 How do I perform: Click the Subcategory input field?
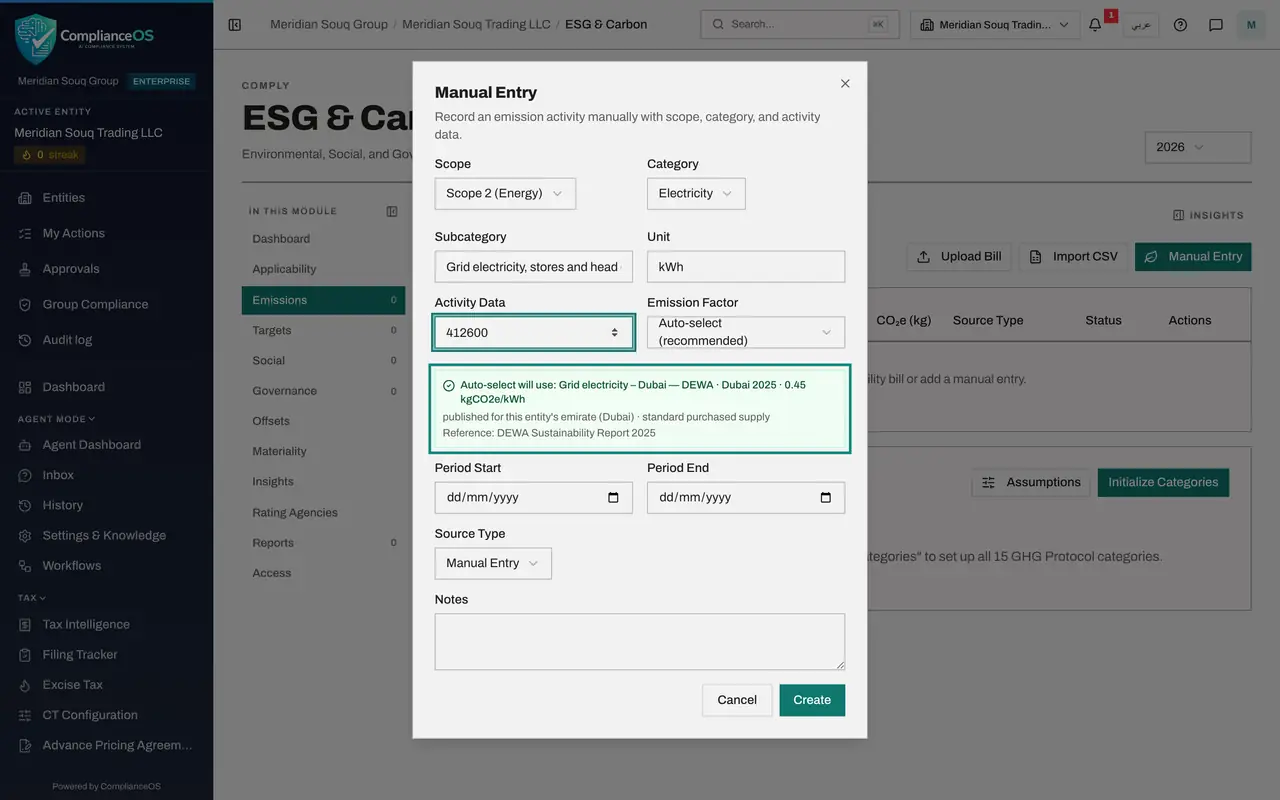pyautogui.click(x=534, y=267)
